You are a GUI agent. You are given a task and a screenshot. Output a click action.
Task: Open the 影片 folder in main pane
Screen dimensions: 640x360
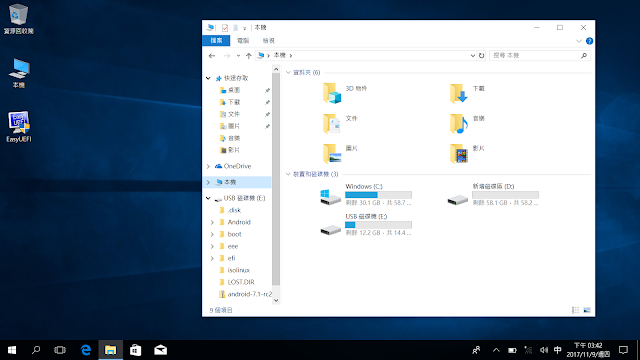pyautogui.click(x=459, y=153)
